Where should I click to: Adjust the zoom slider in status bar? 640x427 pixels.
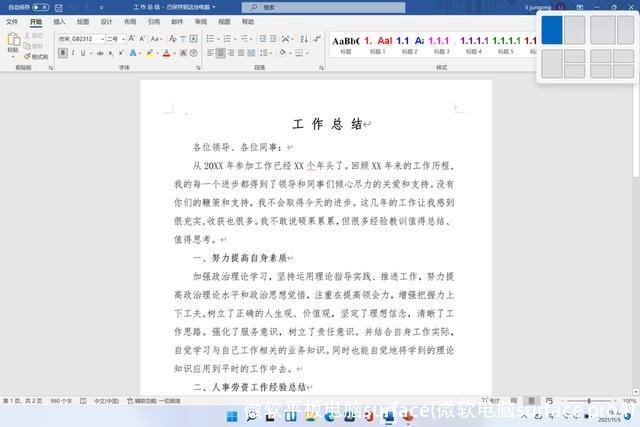(x=589, y=401)
